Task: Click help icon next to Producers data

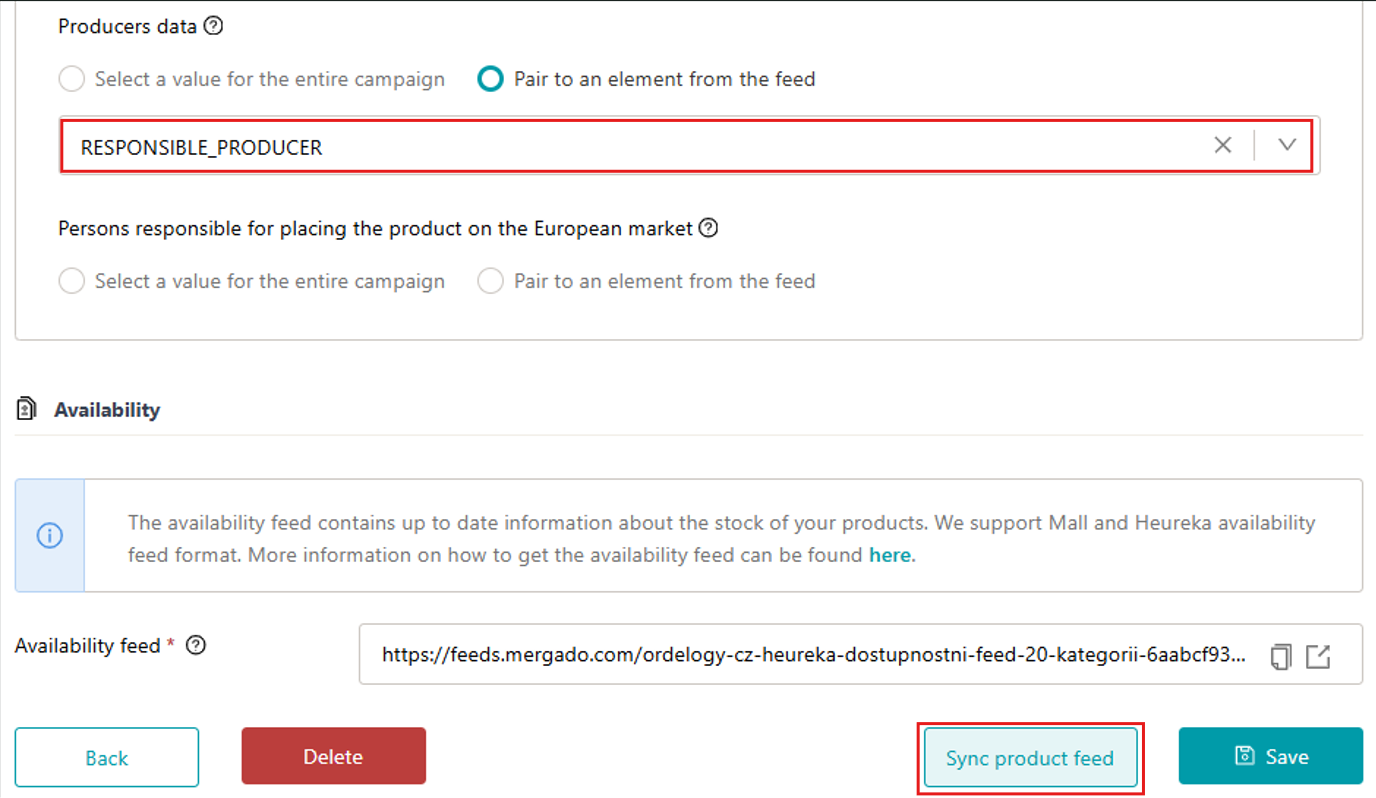Action: pos(213,27)
